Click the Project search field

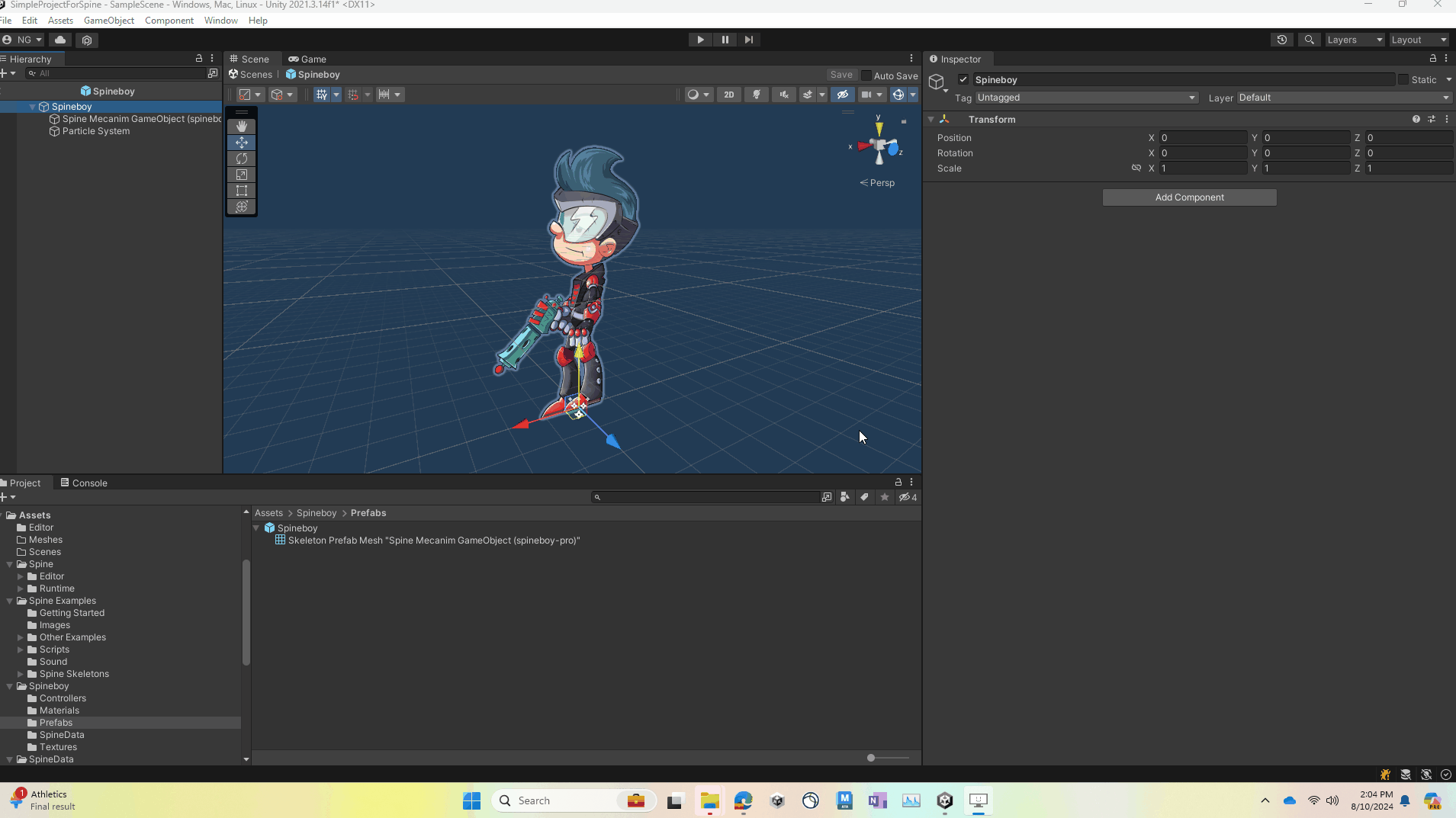point(705,497)
